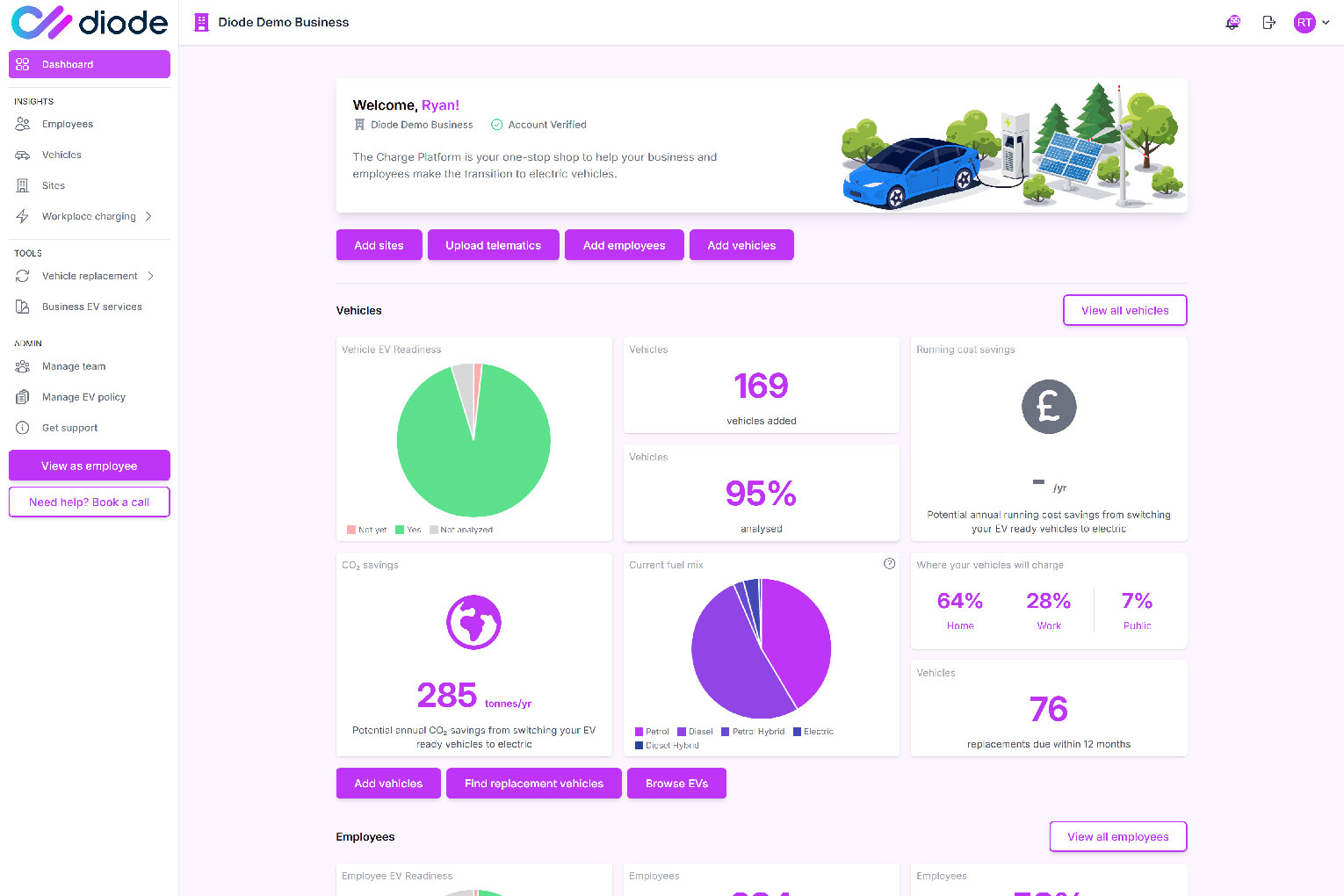Click the electric car illustration in welcome banner
This screenshot has height=896, width=1344.
(x=911, y=172)
